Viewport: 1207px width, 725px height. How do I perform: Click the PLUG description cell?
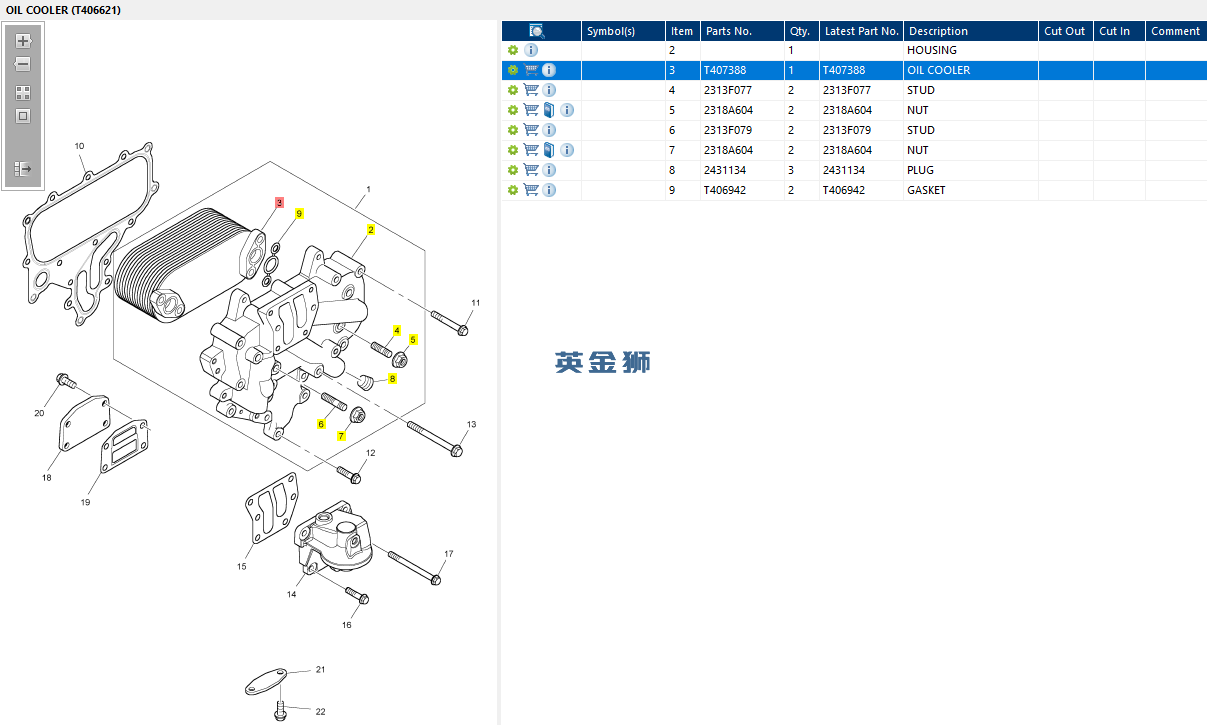(x=971, y=170)
